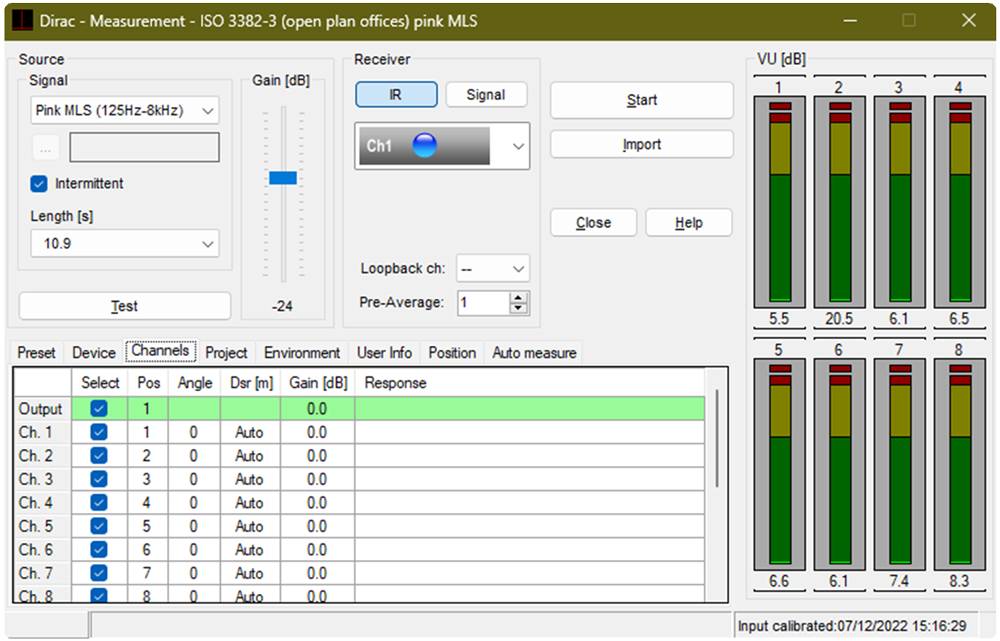1000x641 pixels.
Task: Open the Auto measure tab
Action: point(534,353)
